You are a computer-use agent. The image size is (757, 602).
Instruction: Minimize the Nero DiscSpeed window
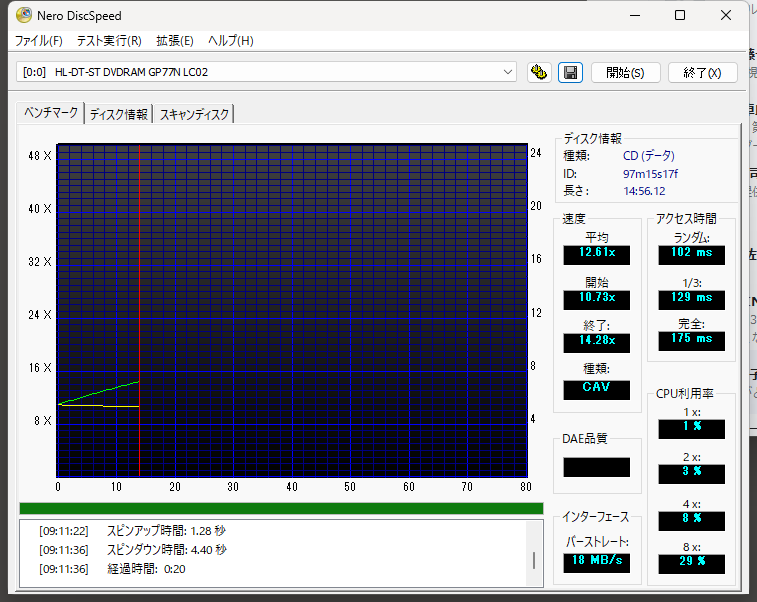pos(635,15)
